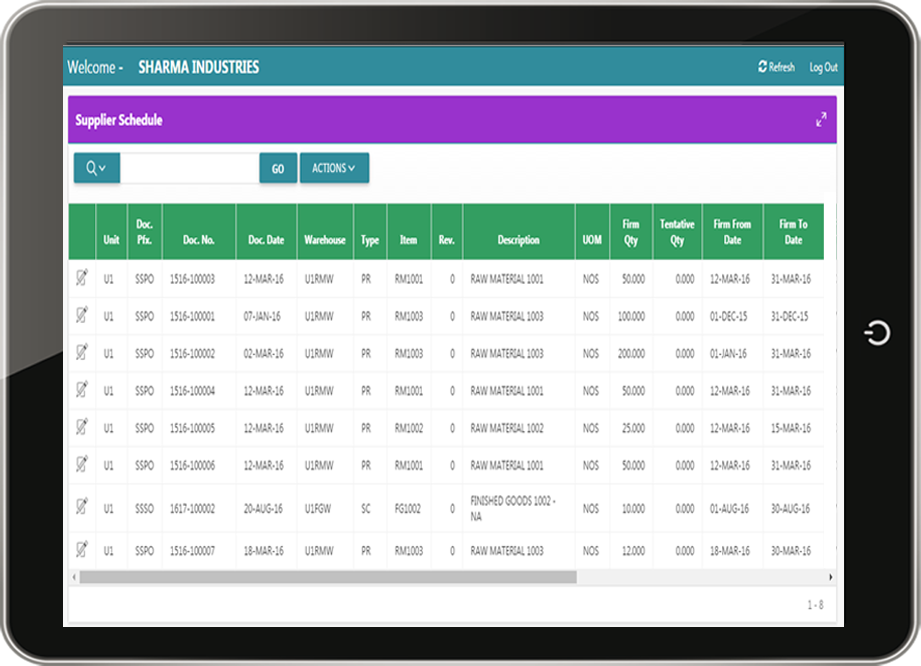Edit row with Doc. No. 1617-100002
The image size is (921, 666).
(82, 507)
